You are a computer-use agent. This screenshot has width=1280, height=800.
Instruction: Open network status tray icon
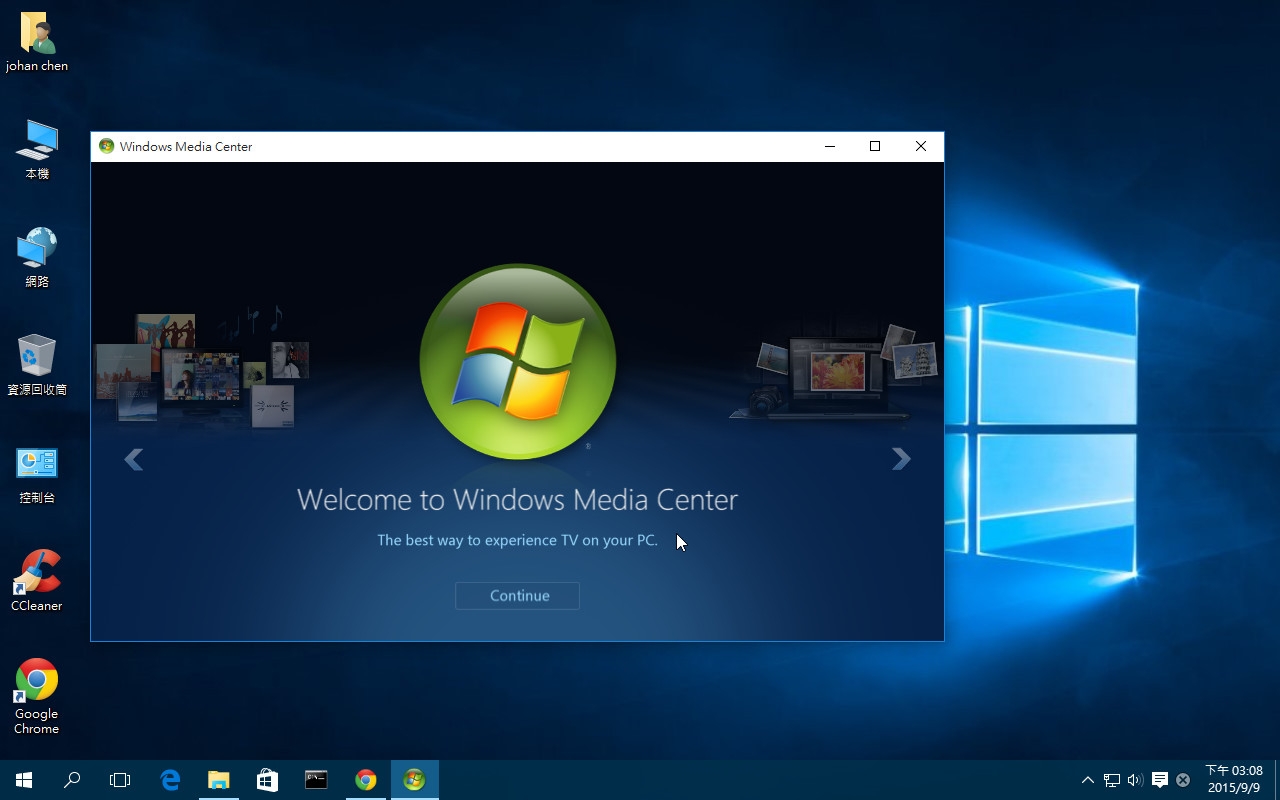tap(1111, 780)
